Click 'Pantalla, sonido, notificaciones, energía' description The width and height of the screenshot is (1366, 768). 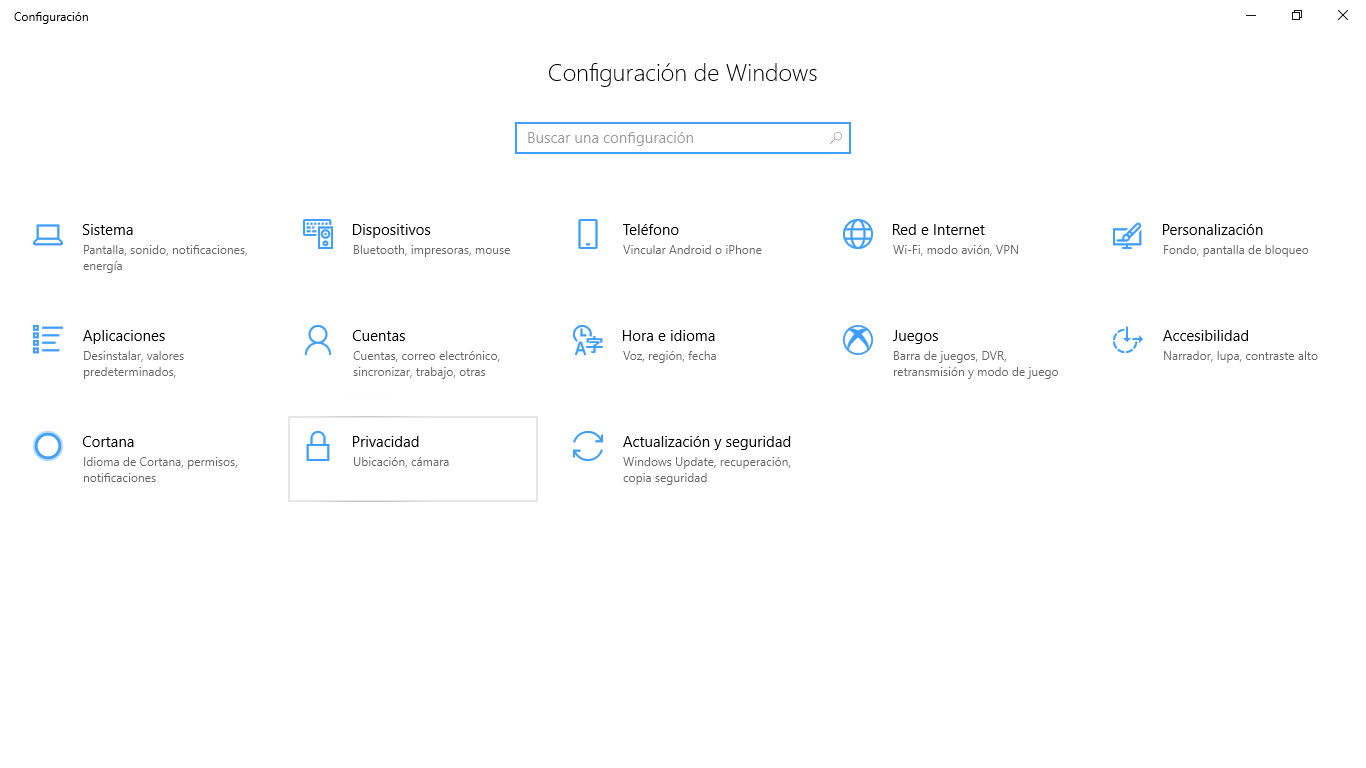tap(165, 258)
